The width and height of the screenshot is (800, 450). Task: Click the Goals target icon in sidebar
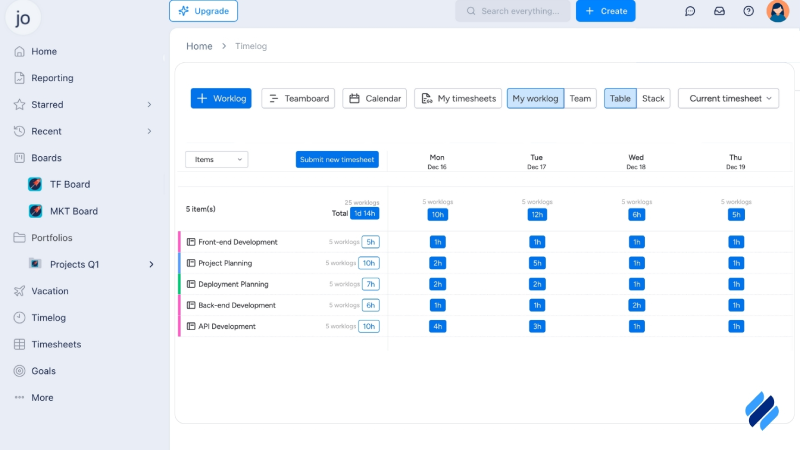(20, 371)
